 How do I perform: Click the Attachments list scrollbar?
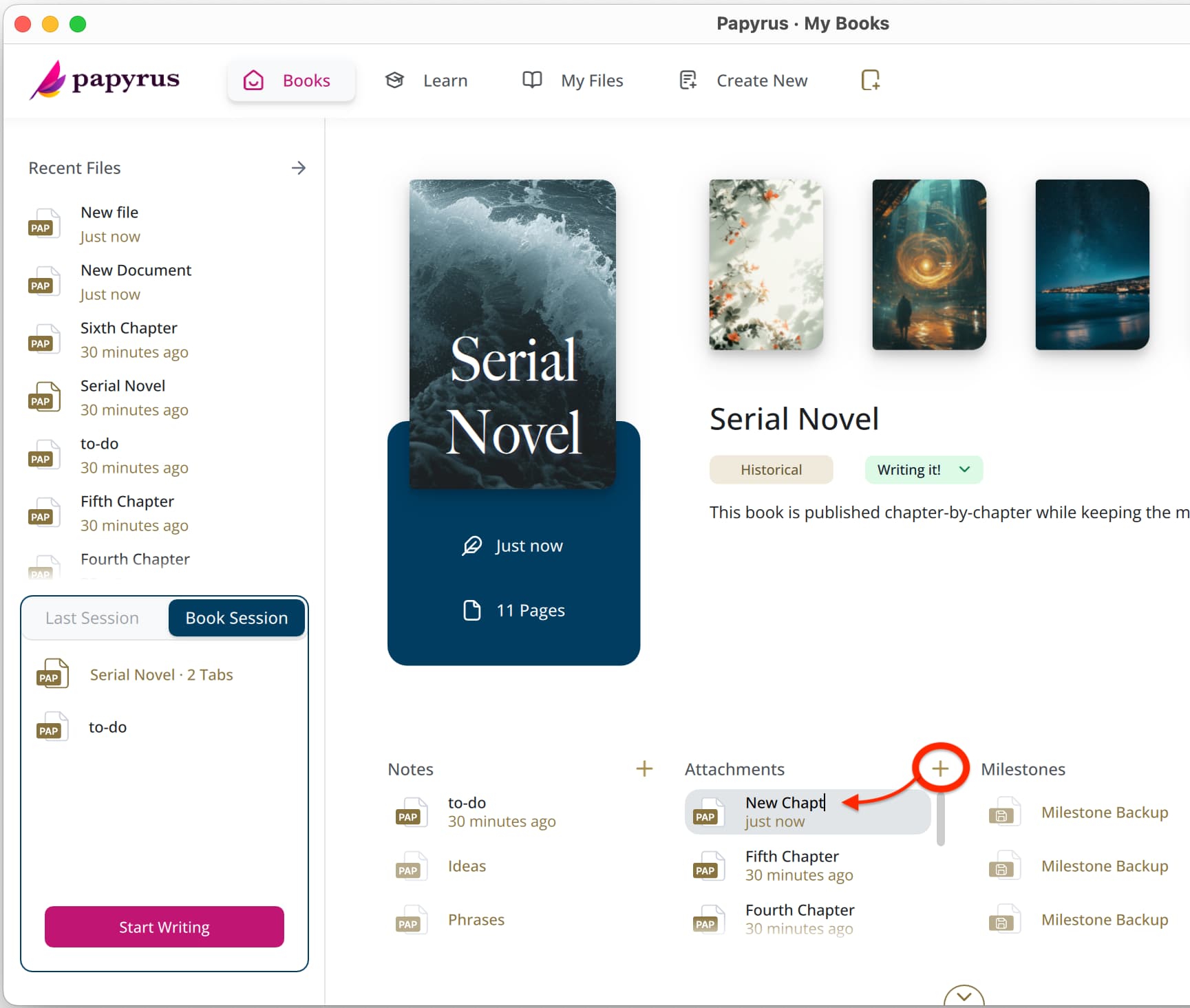pyautogui.click(x=940, y=819)
